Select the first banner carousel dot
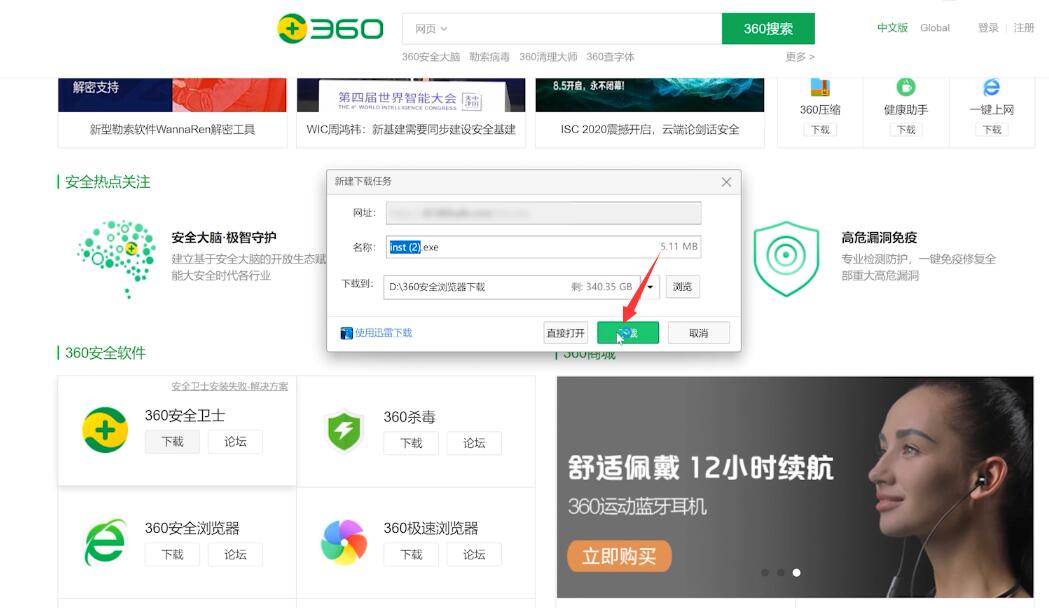Image resolution: width=1049 pixels, height=608 pixels. click(765, 573)
